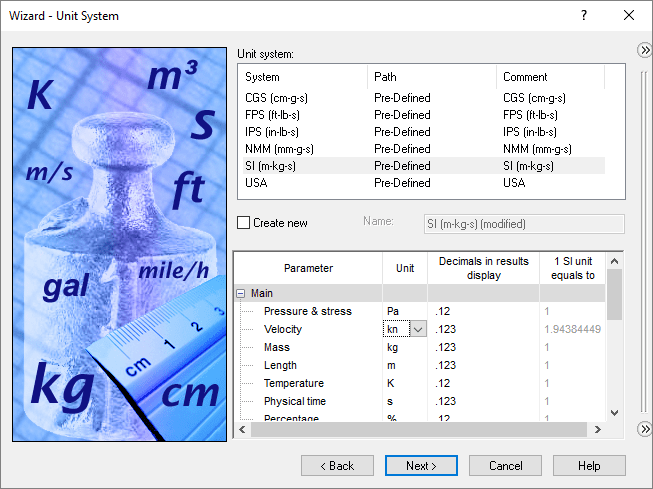
Task: Open Help for the wizard
Action: click(x=589, y=466)
